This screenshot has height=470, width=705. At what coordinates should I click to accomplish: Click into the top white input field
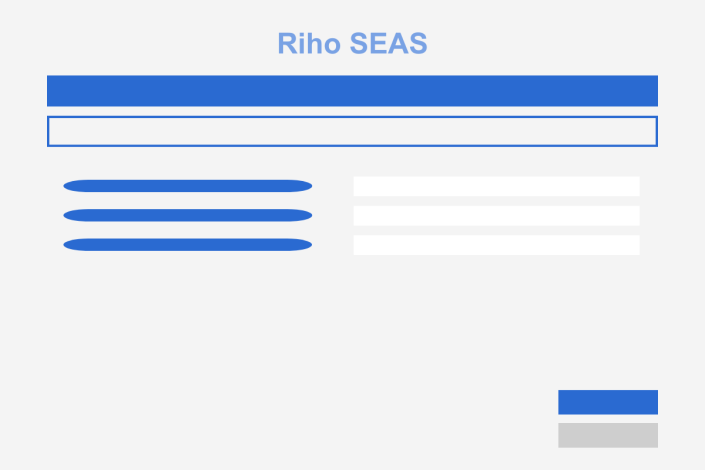[496, 186]
